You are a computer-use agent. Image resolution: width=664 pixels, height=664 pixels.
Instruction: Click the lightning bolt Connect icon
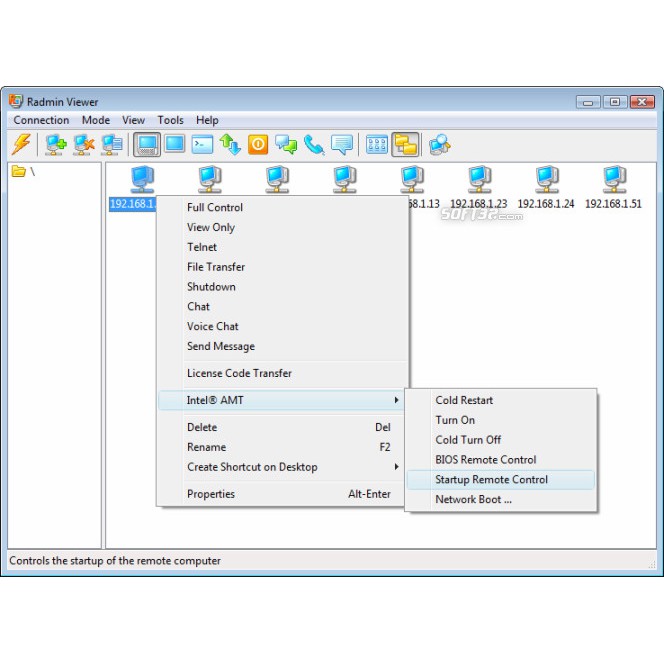[x=21, y=144]
